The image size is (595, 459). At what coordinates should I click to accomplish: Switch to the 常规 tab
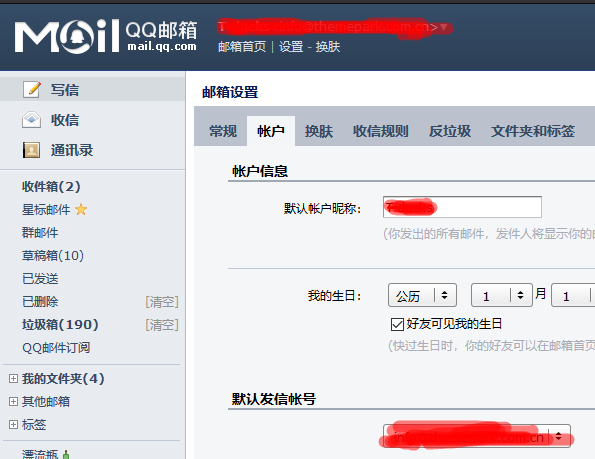pos(223,131)
